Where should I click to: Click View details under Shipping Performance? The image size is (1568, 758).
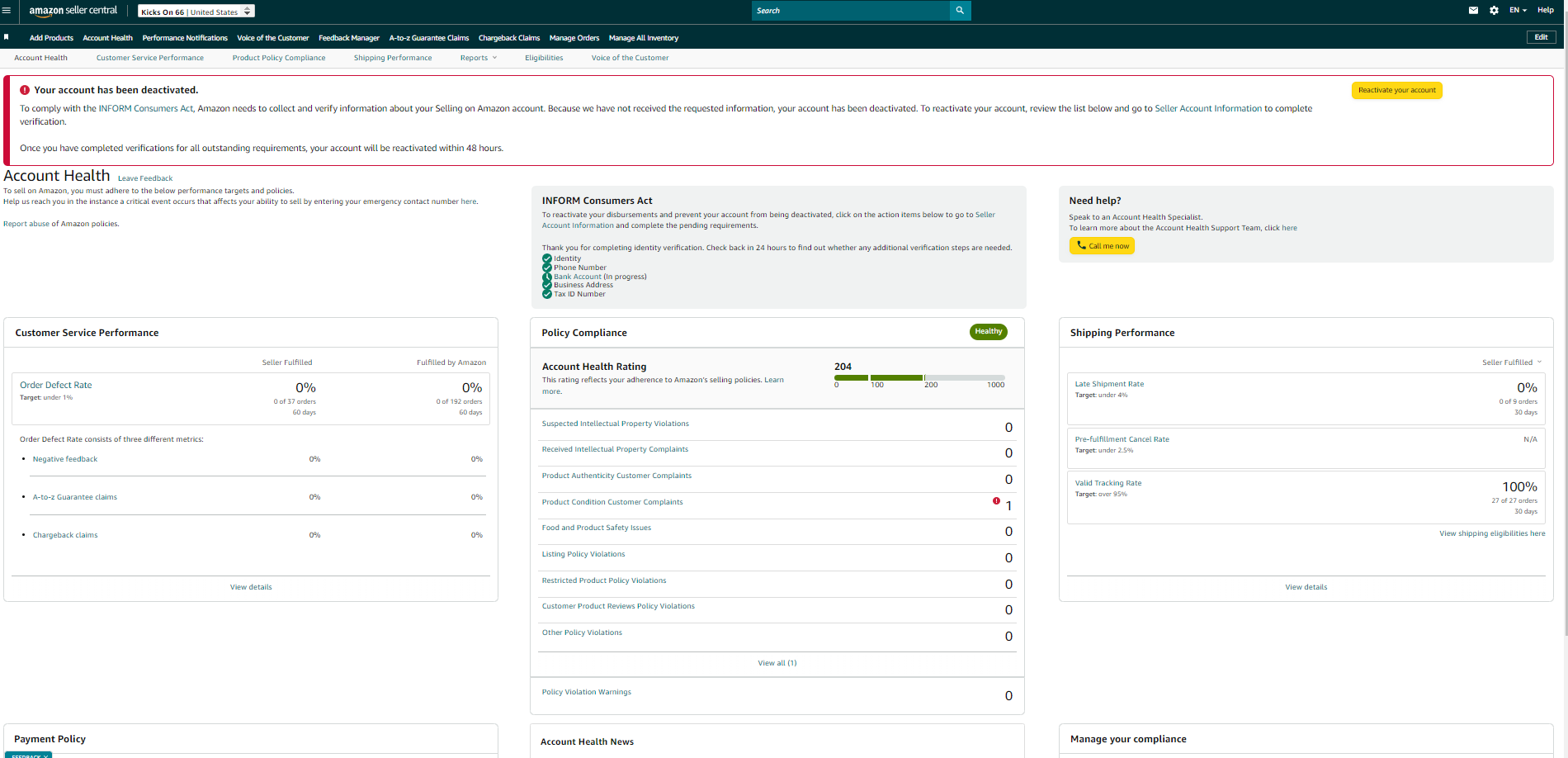point(1306,587)
